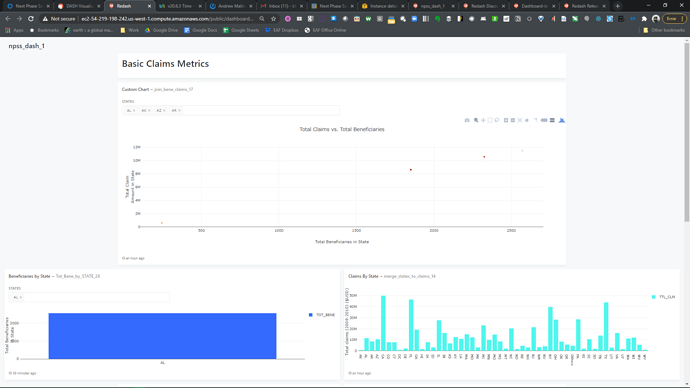Image resolution: width=690 pixels, height=388 pixels.
Task: Toggle the TOT_BENE legend series visibility
Action: pos(322,315)
